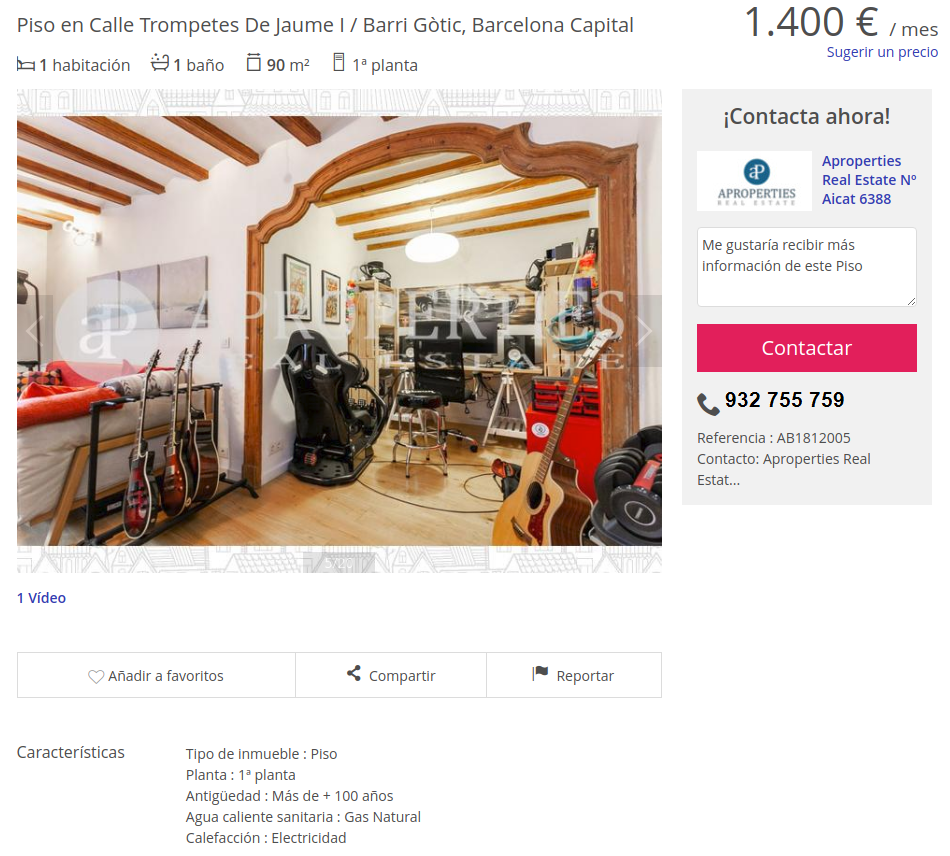The width and height of the screenshot is (950, 856).
Task: Open the 1 Vídeo link
Action: (41, 598)
